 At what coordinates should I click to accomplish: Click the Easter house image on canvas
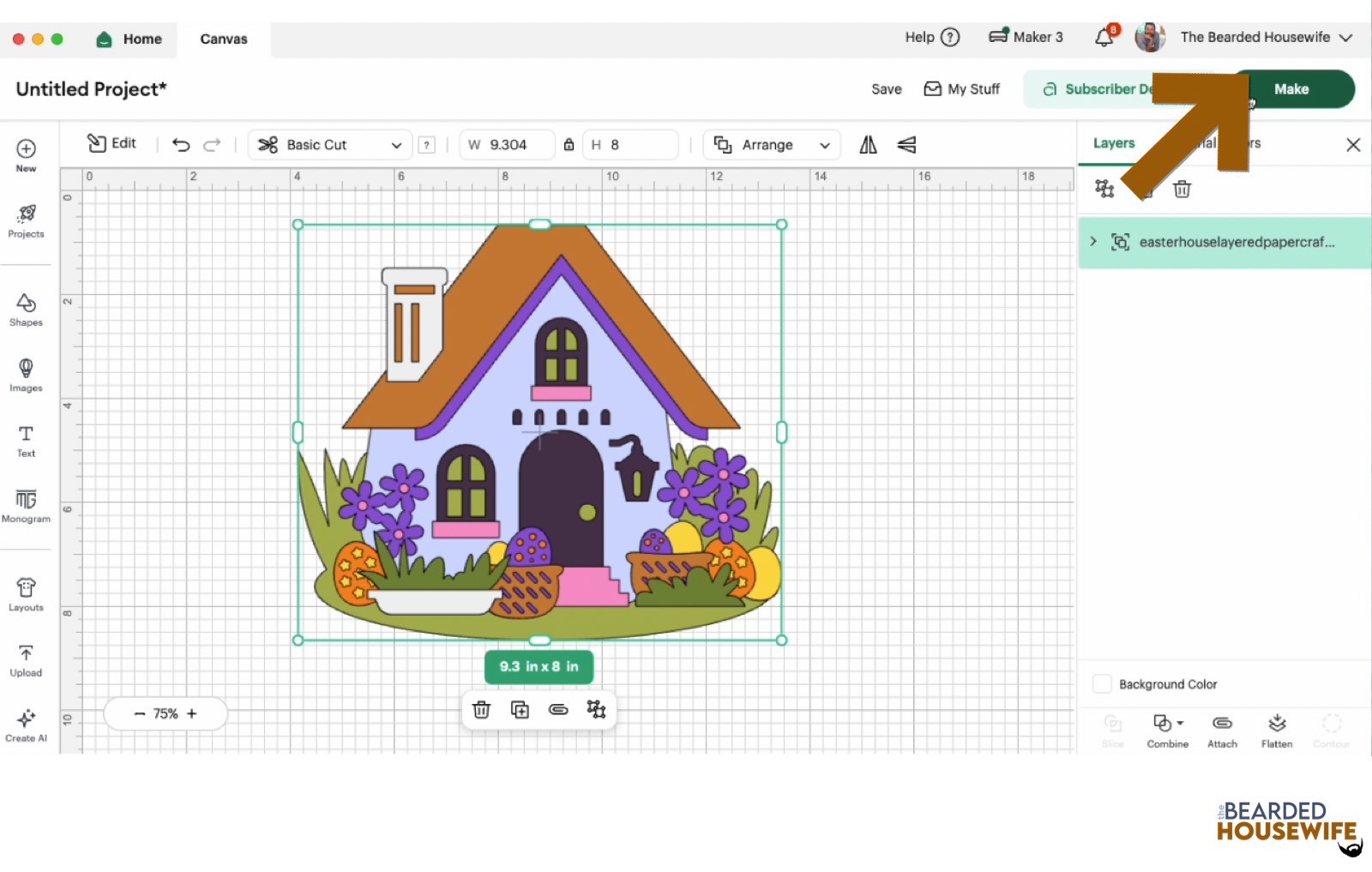click(539, 431)
